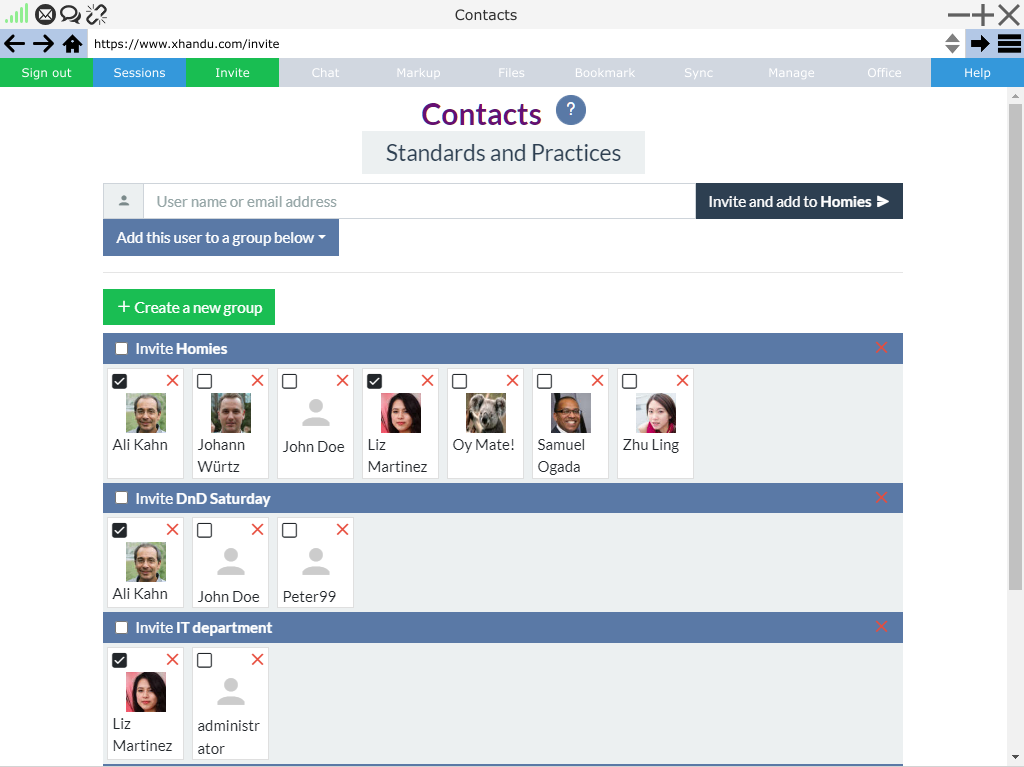Click the user name or email input field
Viewport: 1024px width, 767px height.
pyautogui.click(x=419, y=201)
